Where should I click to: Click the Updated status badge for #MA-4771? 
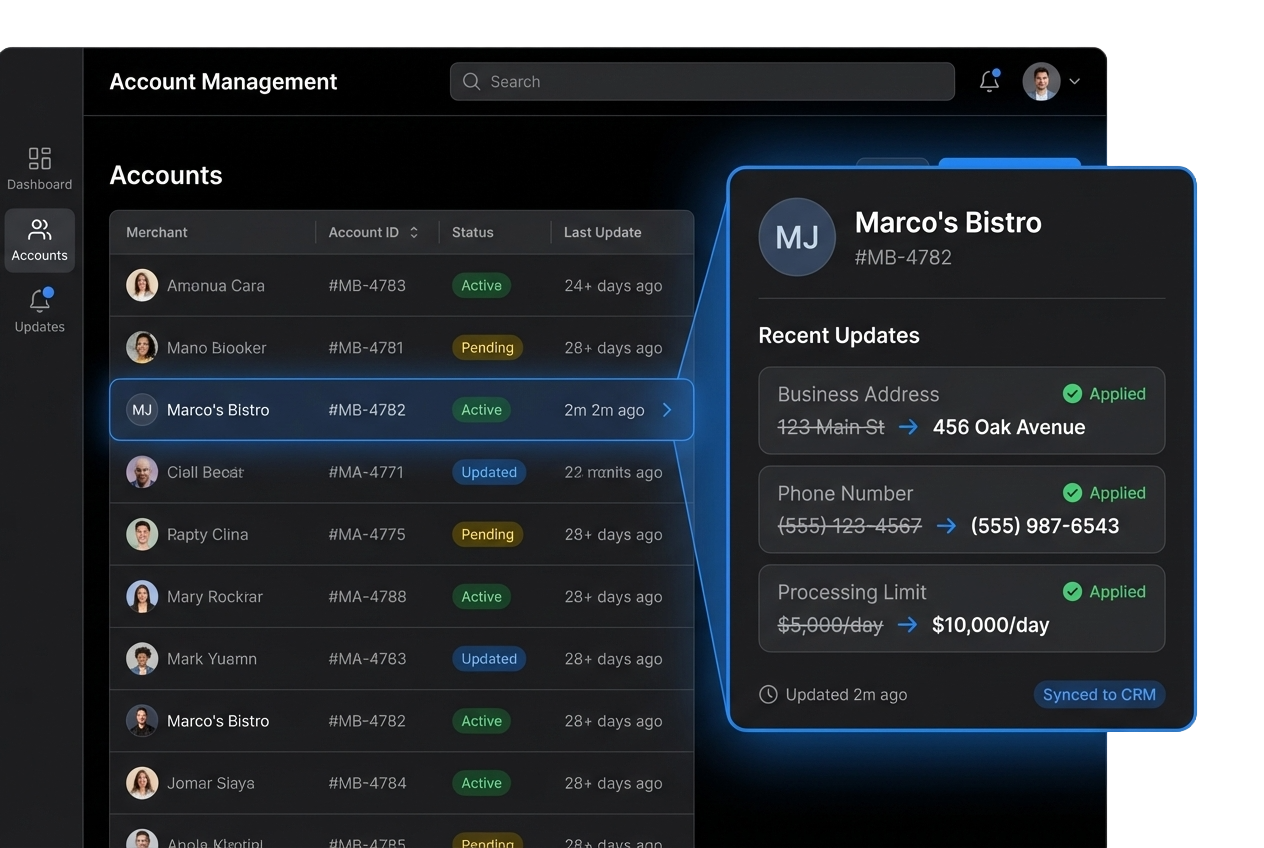point(489,472)
